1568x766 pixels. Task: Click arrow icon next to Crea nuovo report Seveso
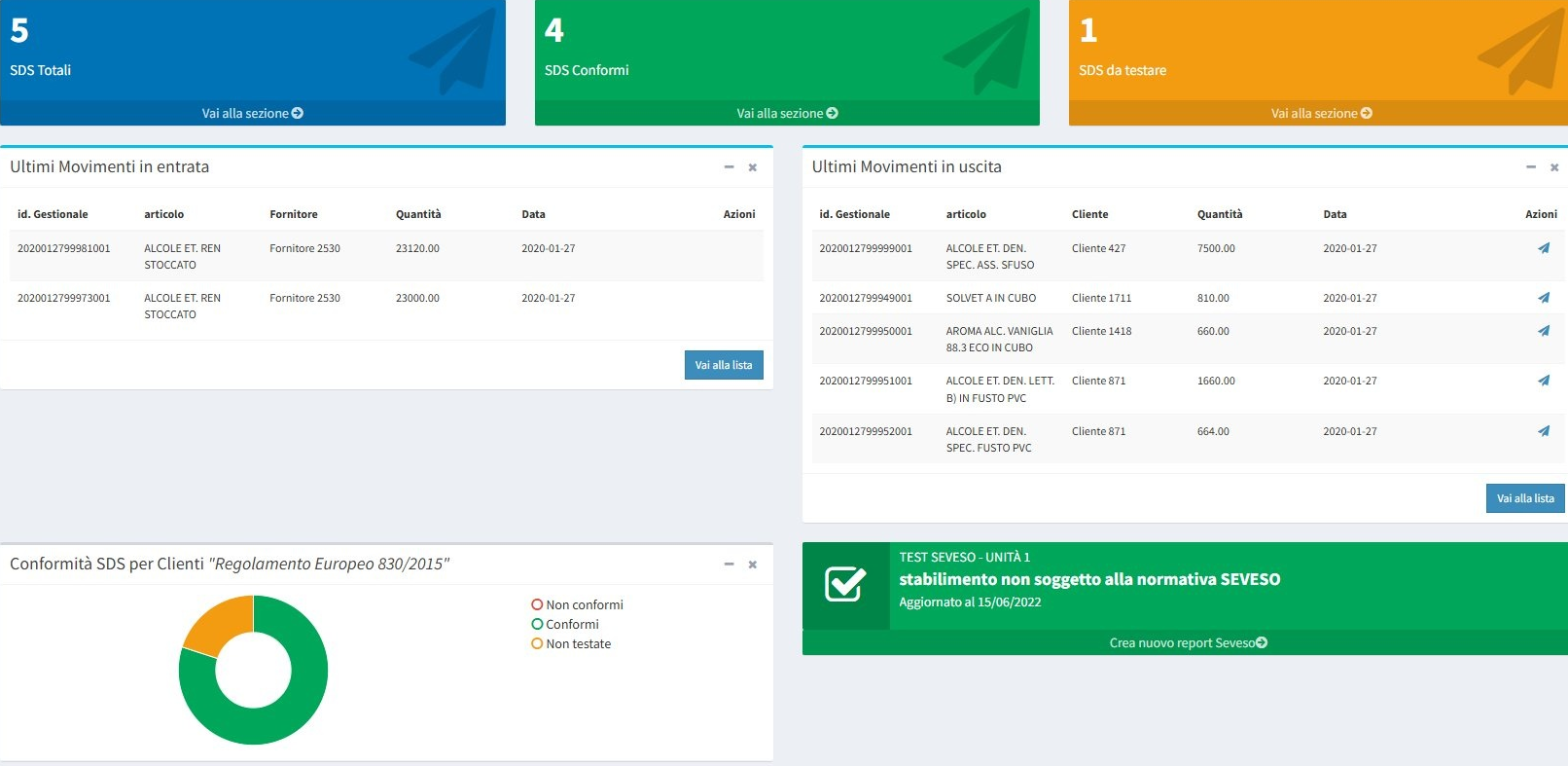[1262, 642]
